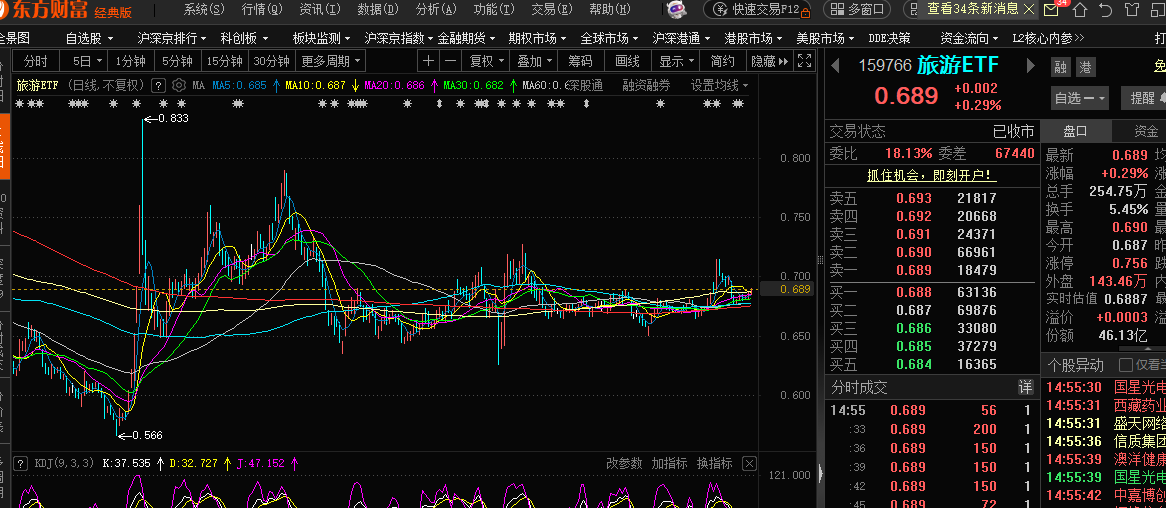The height and width of the screenshot is (508, 1166).
Task: Switch to the 盘口 tab
Action: (x=1075, y=131)
